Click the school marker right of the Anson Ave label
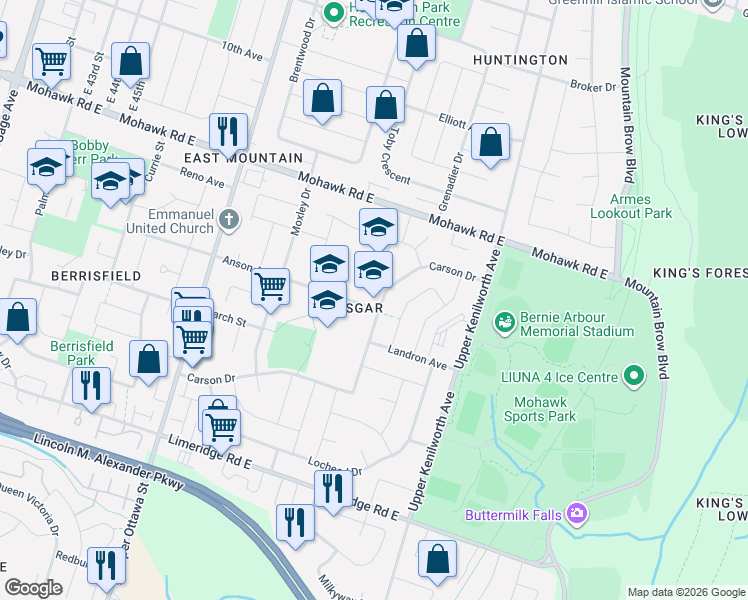Viewport: 748px width, 600px height. click(329, 265)
